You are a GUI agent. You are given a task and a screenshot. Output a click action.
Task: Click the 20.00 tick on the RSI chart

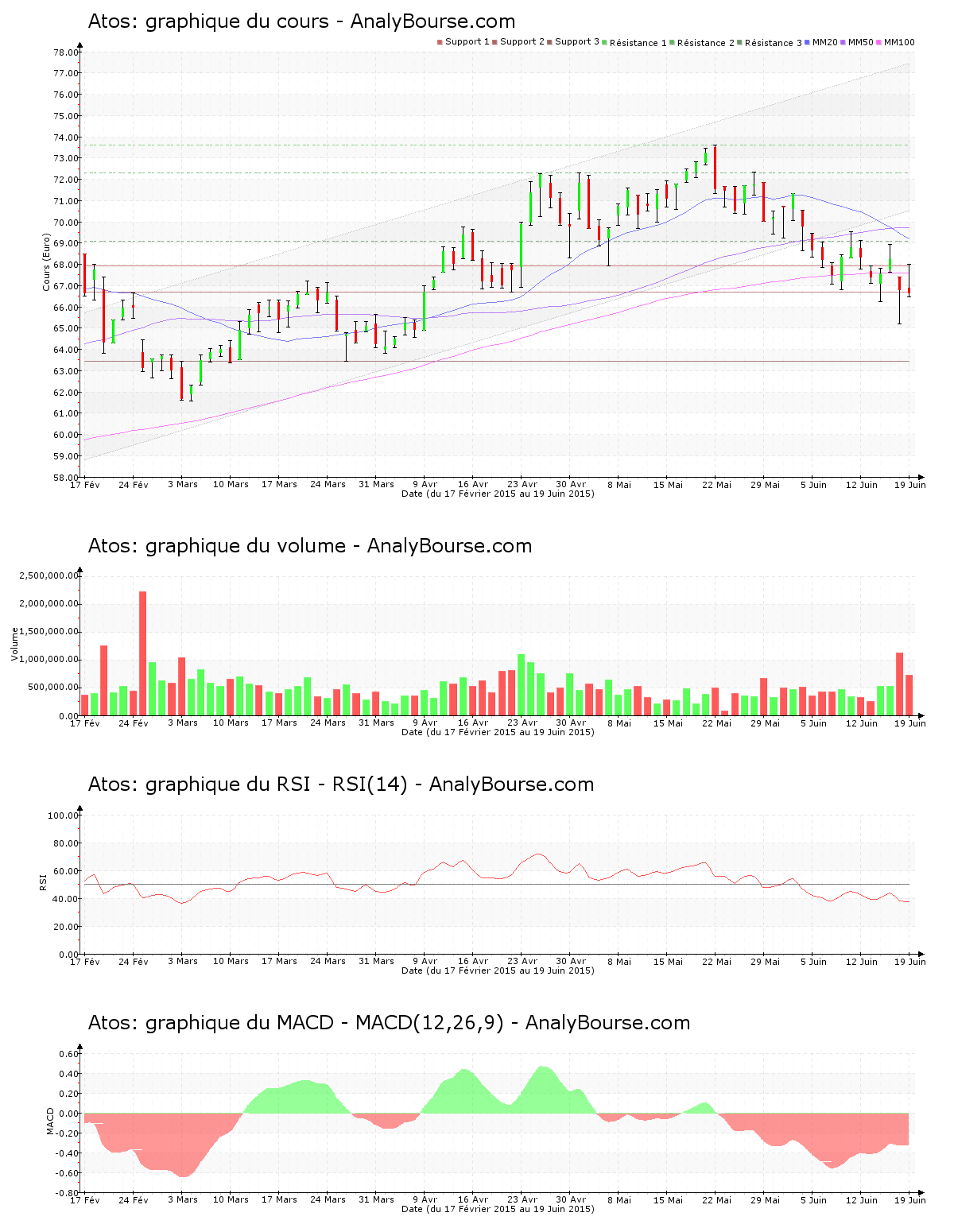click(x=66, y=927)
